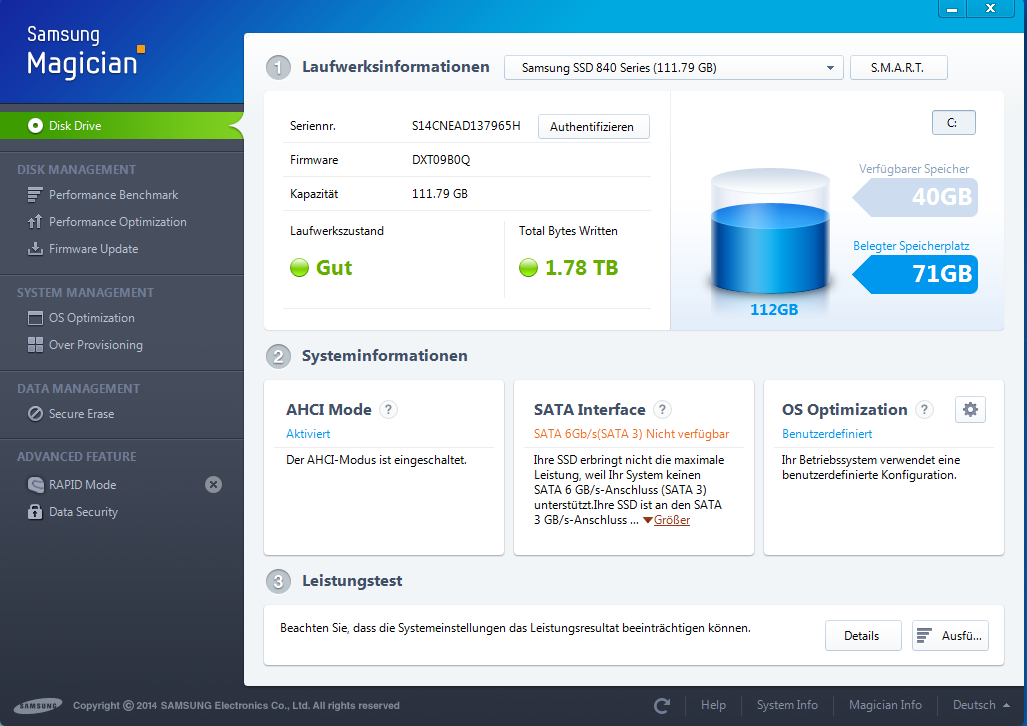This screenshot has width=1027, height=726.
Task: Open Over Provisioning menu item
Action: [96, 345]
